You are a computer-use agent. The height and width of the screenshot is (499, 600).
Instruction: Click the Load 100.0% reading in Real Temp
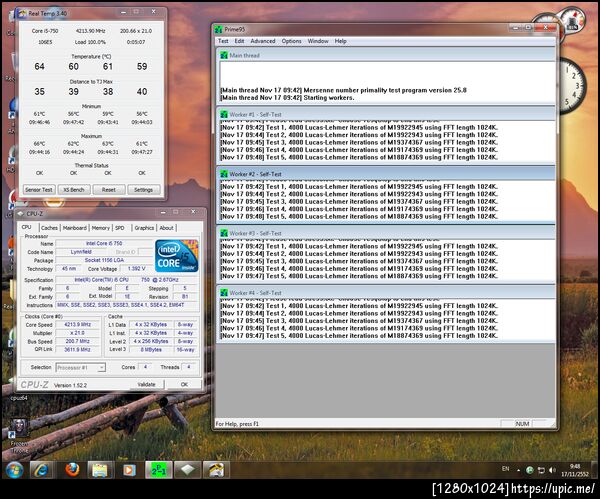coord(90,42)
